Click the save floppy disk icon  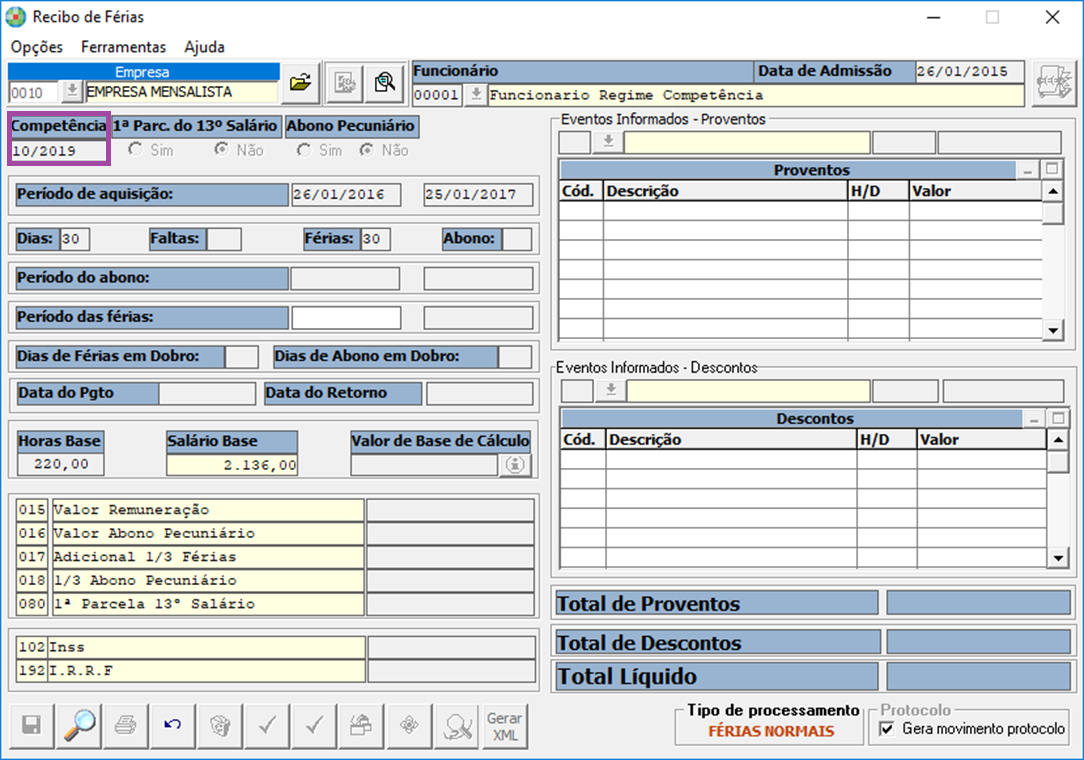(31, 725)
